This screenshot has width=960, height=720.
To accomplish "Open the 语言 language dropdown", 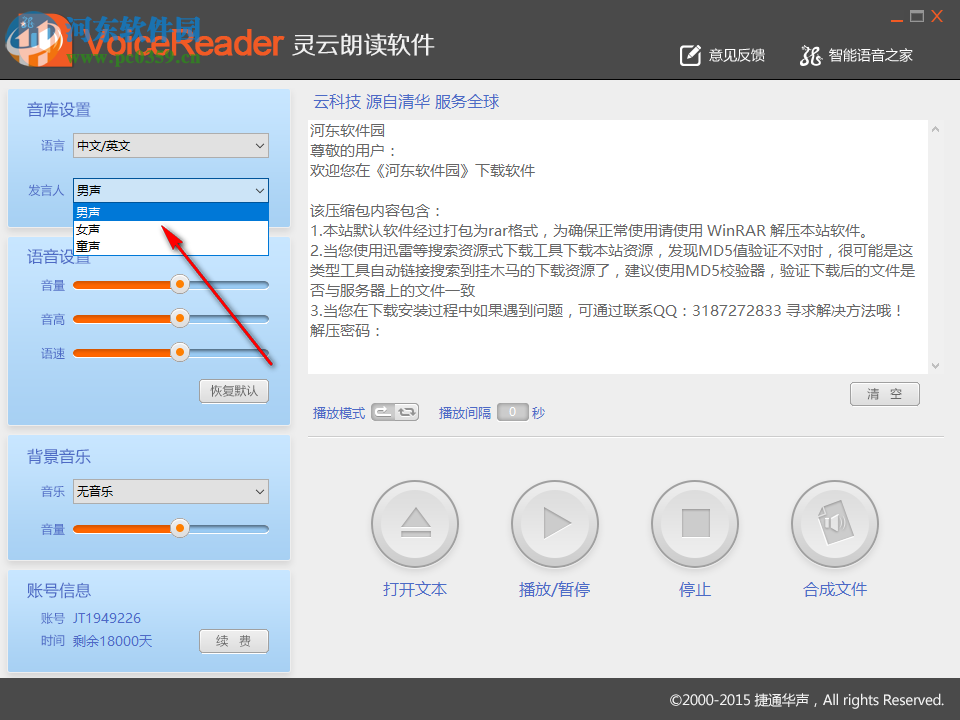I will [170, 145].
